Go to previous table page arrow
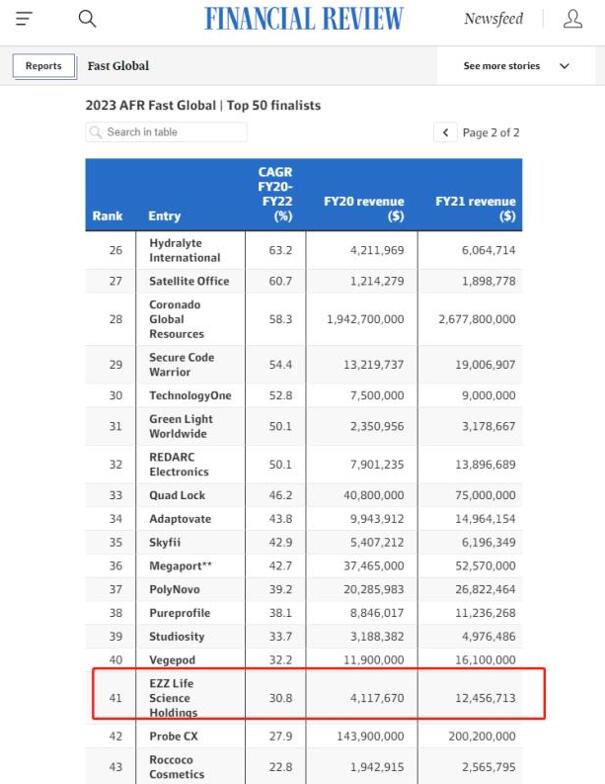Screen dimensions: 605x784 tap(445, 132)
